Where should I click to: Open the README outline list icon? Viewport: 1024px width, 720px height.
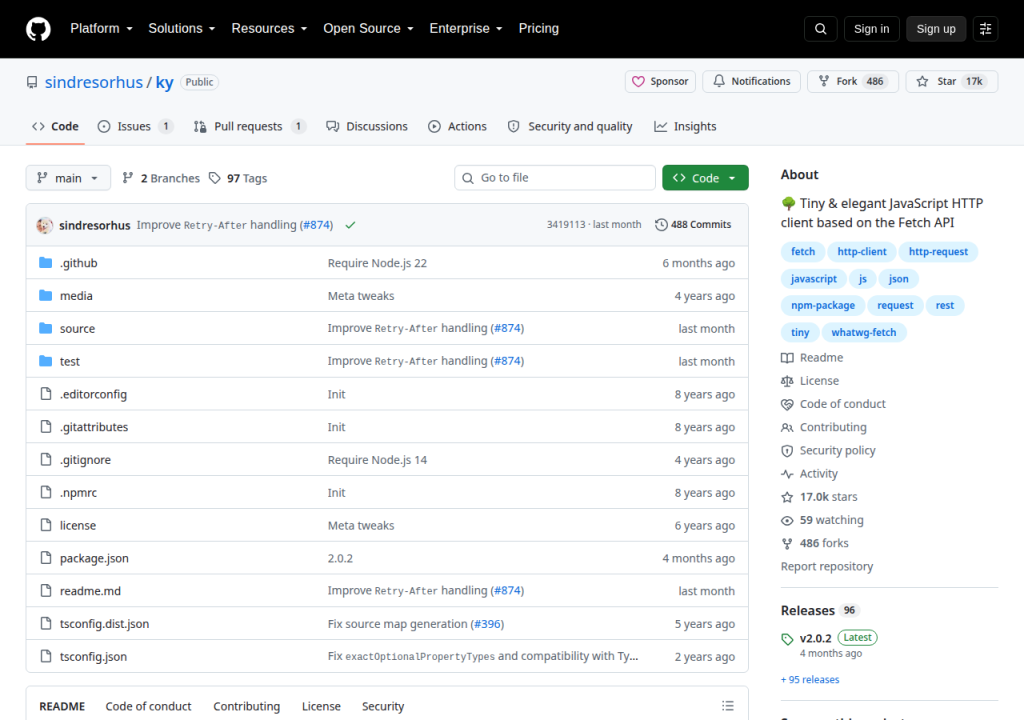(x=728, y=706)
